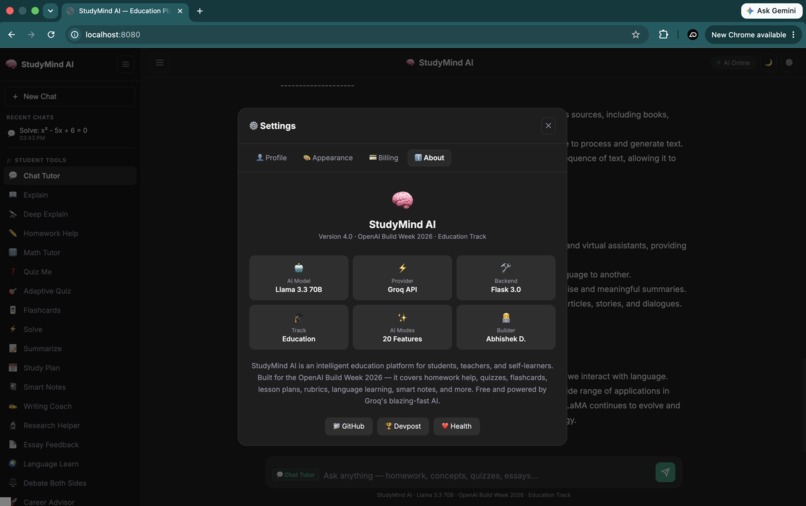Expand the tab search dropdown arrow
806x506 pixels.
50,10
